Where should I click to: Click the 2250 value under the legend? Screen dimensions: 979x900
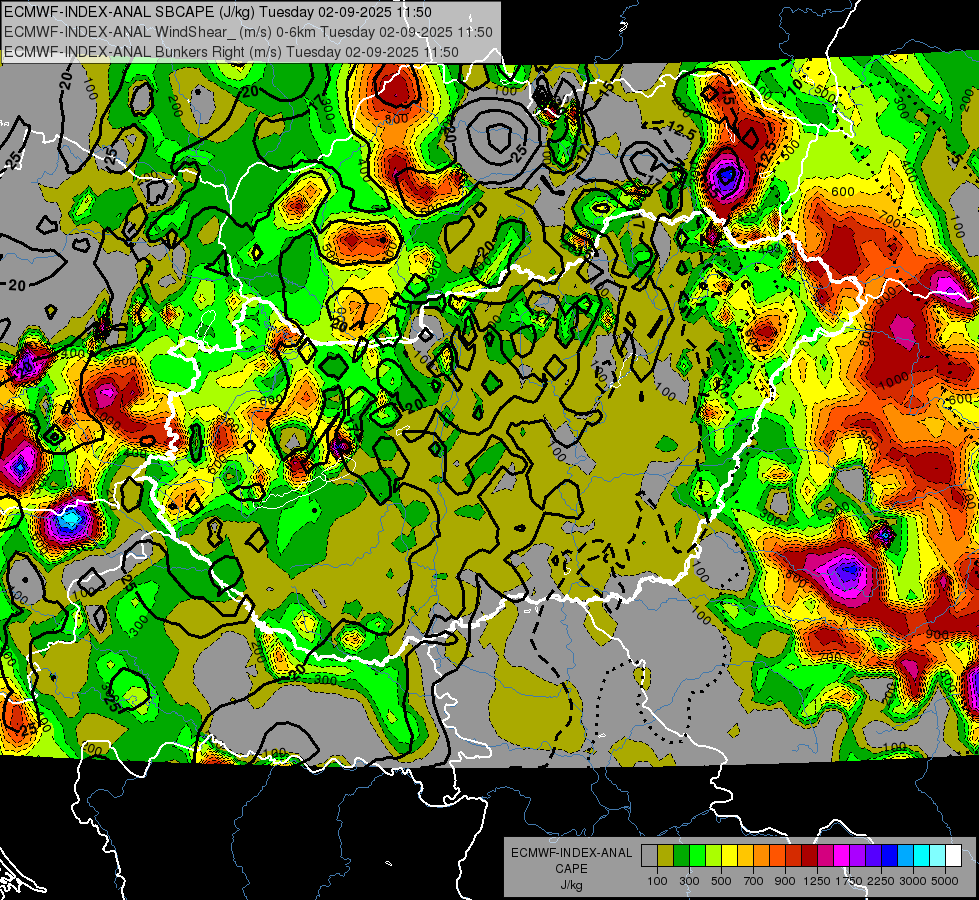coord(881,881)
